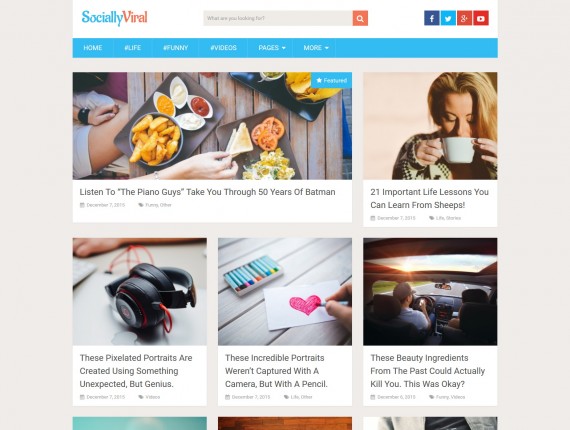Screen dimensions: 570x430
Task: Open the Twitter social icon
Action: point(448,18)
